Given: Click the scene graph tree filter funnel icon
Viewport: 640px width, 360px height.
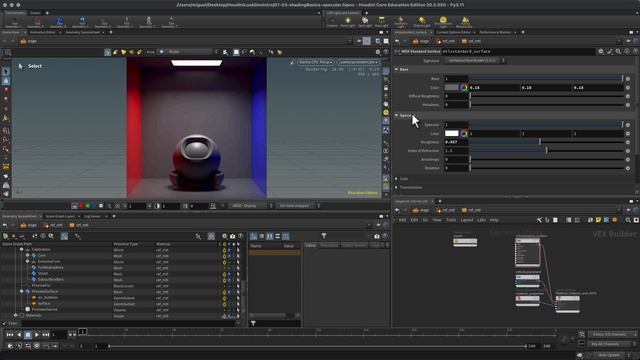Looking at the screenshot, I should point(324,236).
